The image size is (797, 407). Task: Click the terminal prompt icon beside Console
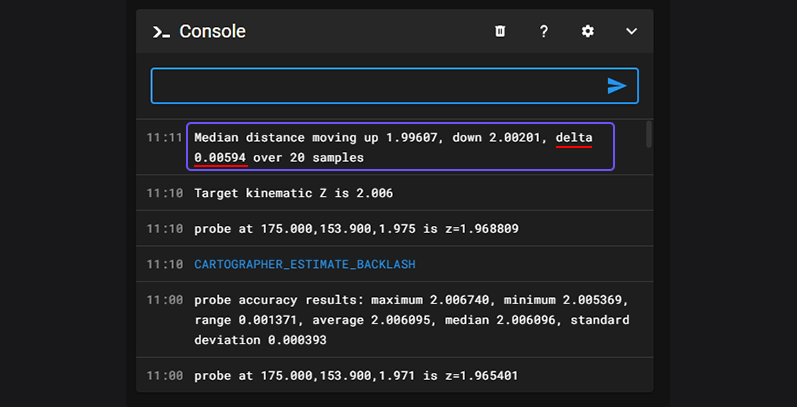pos(161,32)
